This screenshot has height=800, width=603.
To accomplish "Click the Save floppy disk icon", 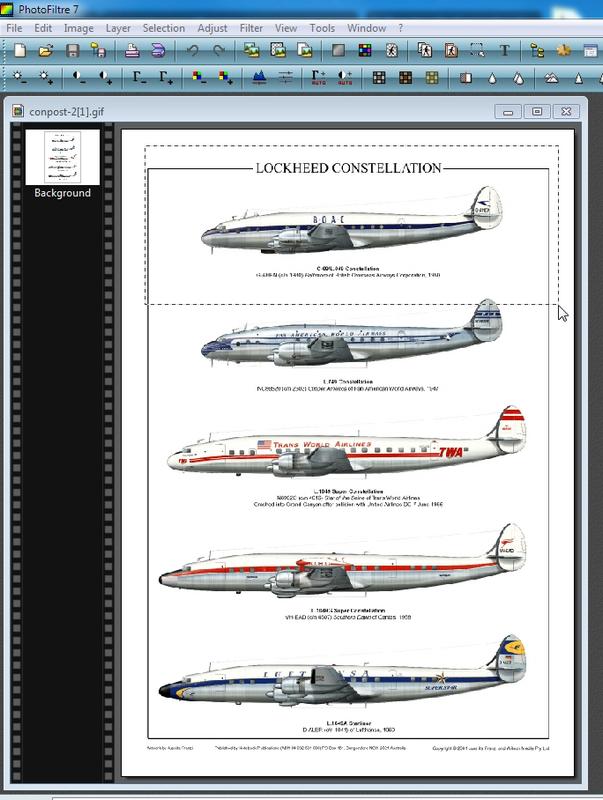I will (72, 50).
